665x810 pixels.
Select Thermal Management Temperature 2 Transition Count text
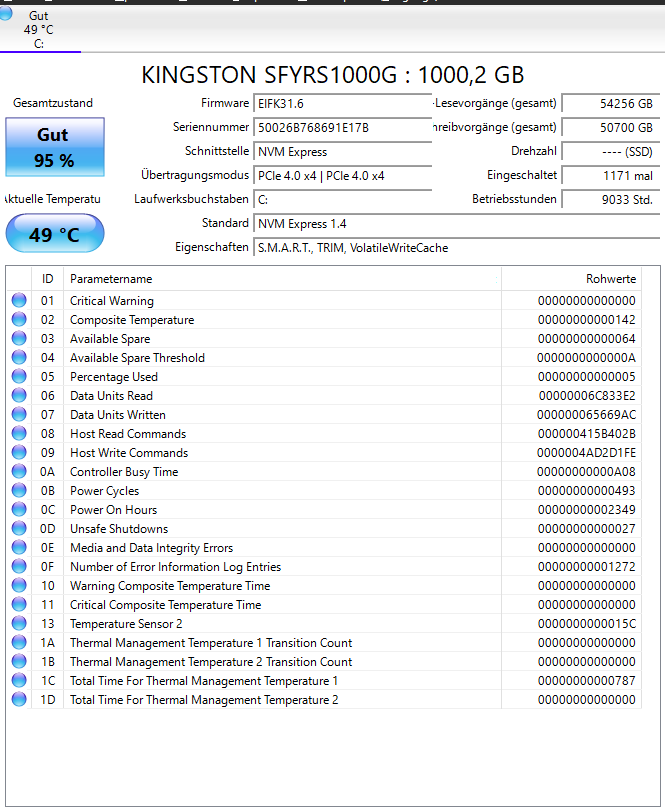coord(211,662)
